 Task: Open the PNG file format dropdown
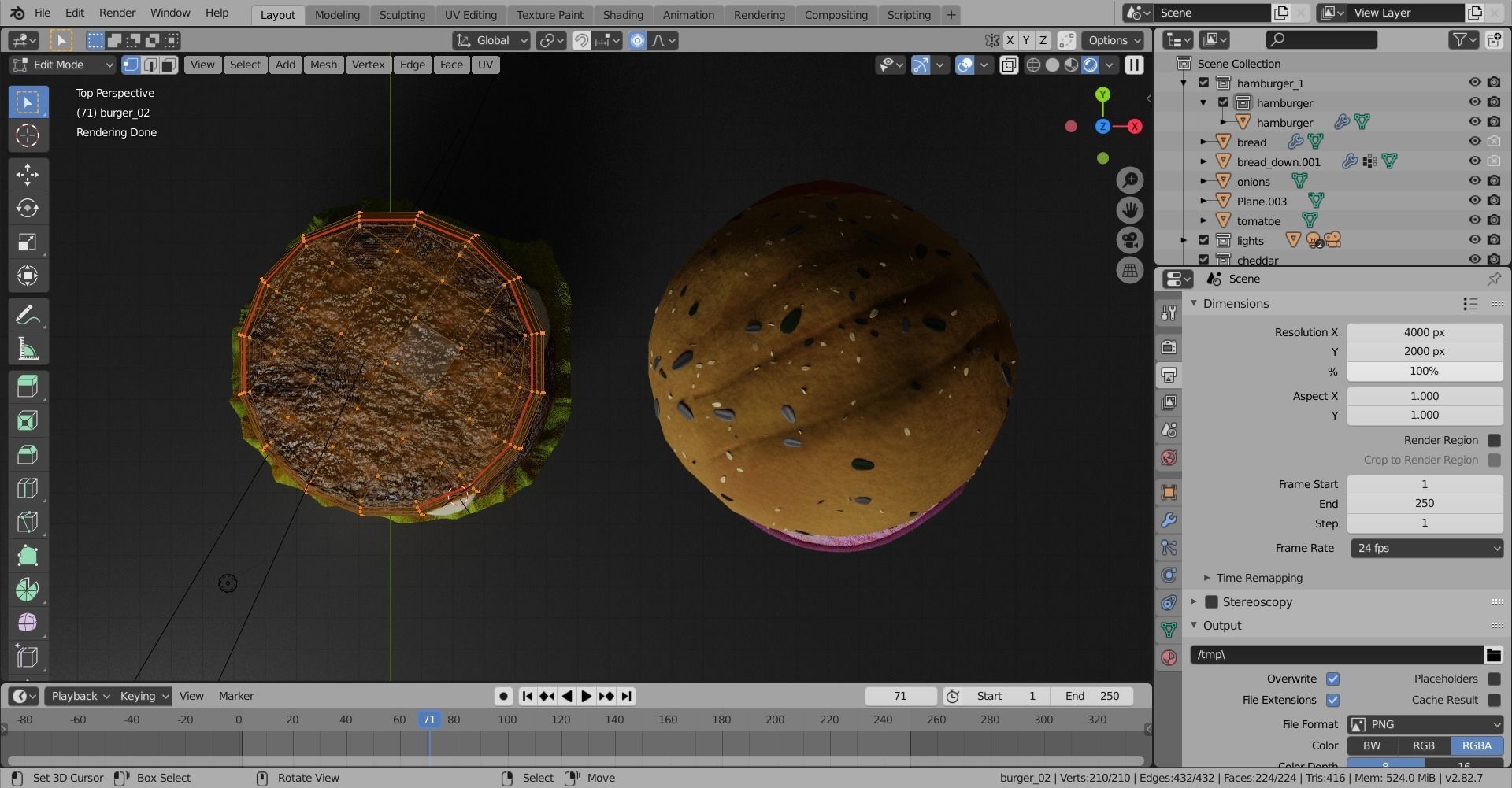pyautogui.click(x=1426, y=724)
